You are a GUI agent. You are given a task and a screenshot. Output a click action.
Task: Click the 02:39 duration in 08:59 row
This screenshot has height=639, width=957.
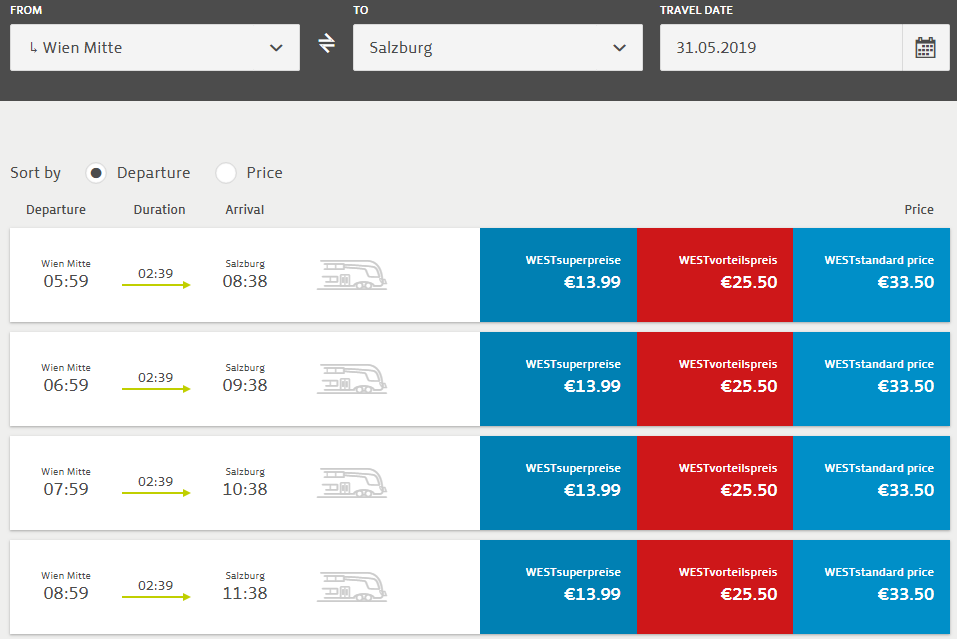click(156, 585)
